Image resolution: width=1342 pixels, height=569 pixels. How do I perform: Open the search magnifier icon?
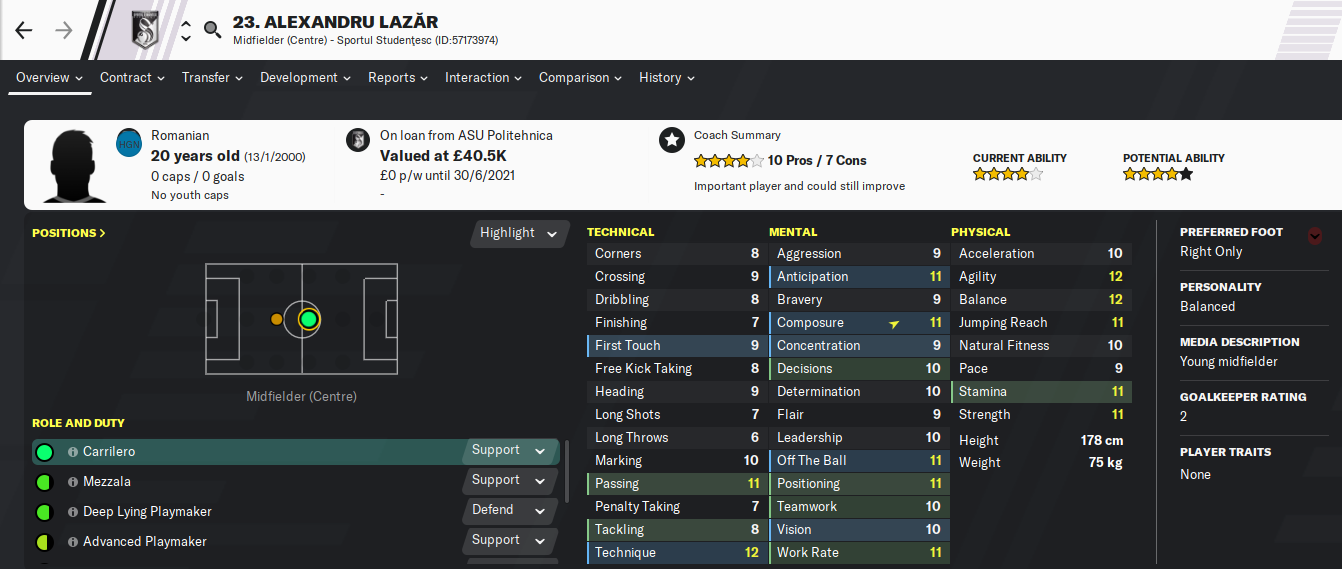[212, 30]
